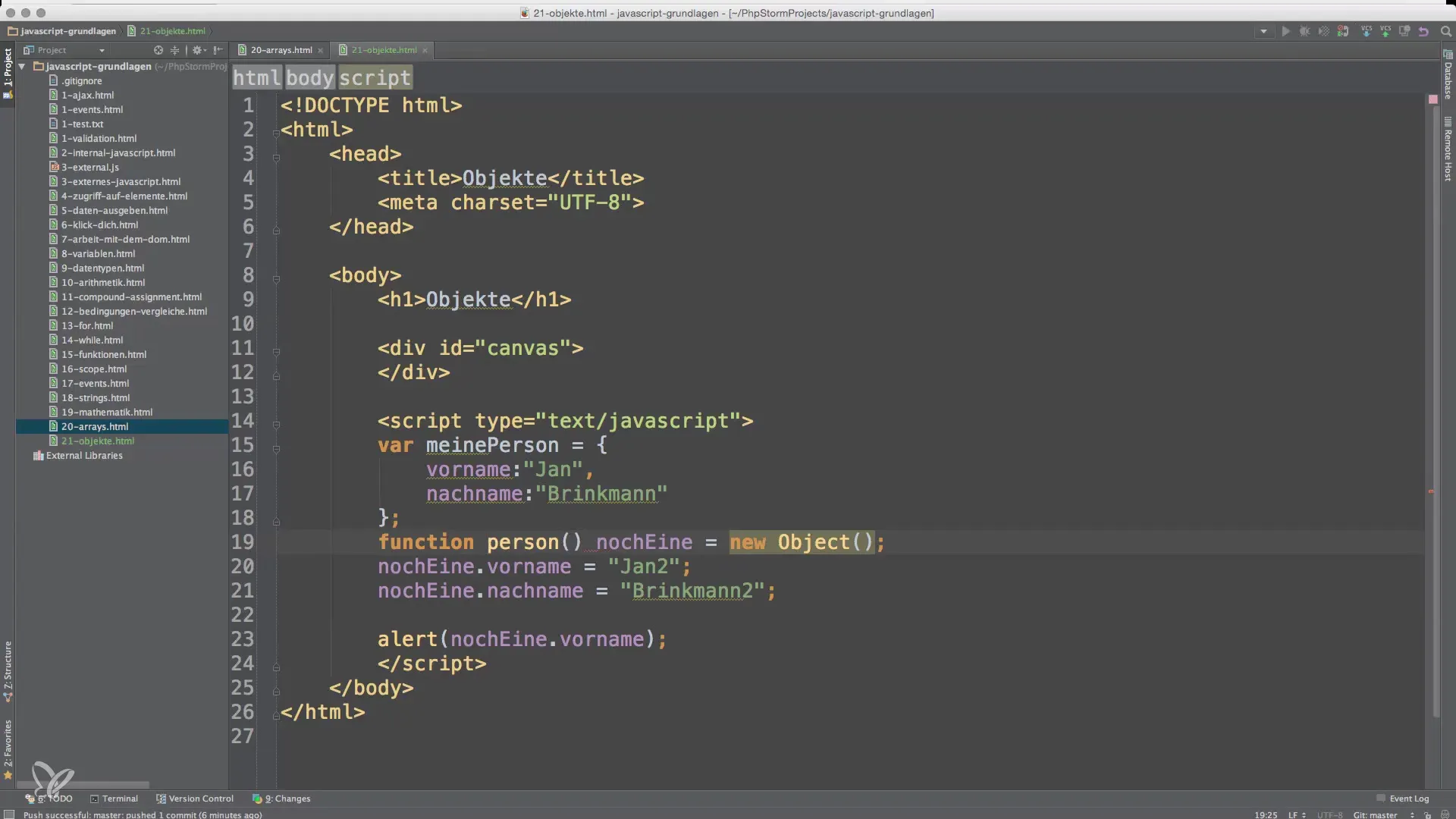Click the LF line separator selector
Viewport: 1456px width, 819px height.
tap(1297, 814)
